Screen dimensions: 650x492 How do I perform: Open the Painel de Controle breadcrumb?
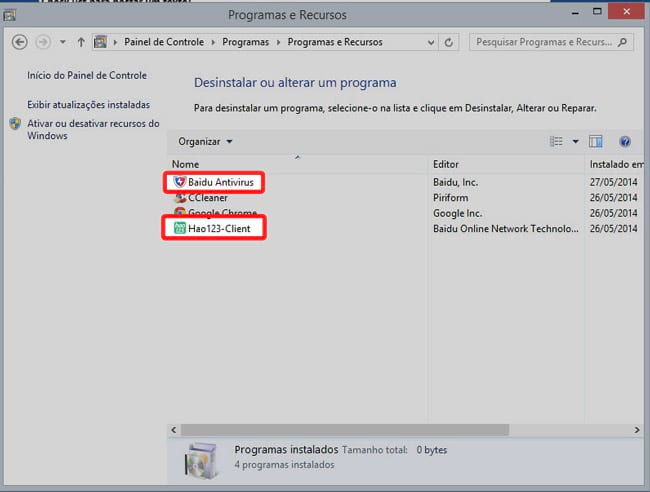(164, 42)
